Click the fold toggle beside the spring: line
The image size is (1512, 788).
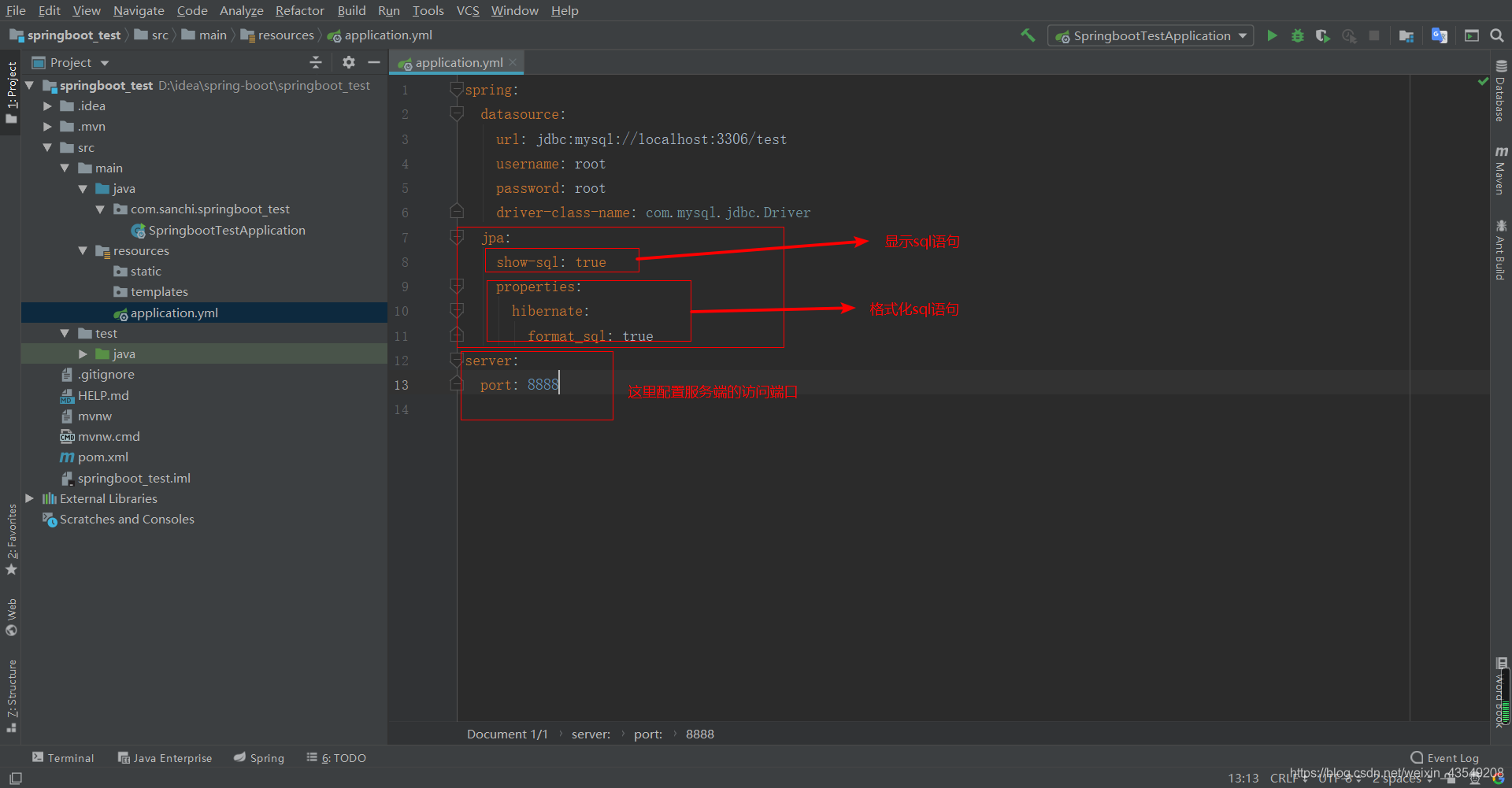pos(457,90)
